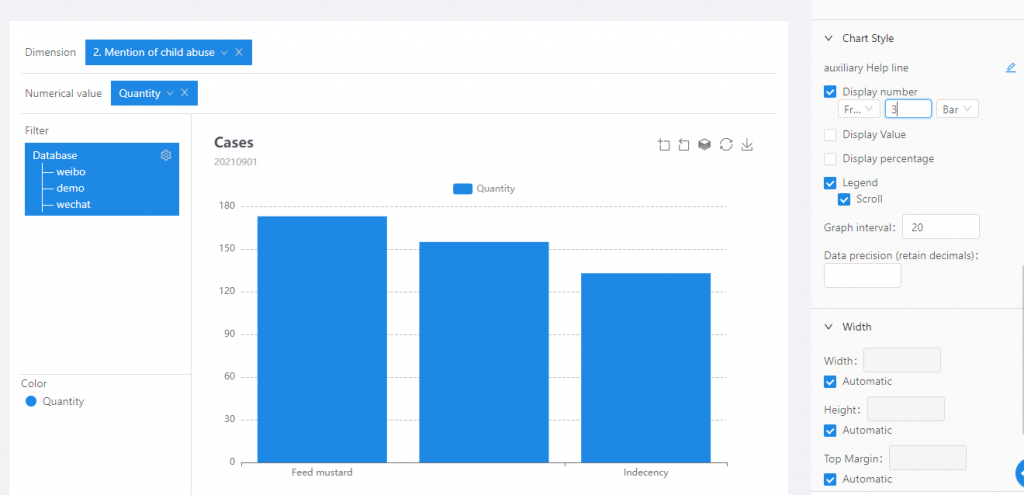Click the Graph interval input field
The width and height of the screenshot is (1024, 495).
tap(940, 226)
